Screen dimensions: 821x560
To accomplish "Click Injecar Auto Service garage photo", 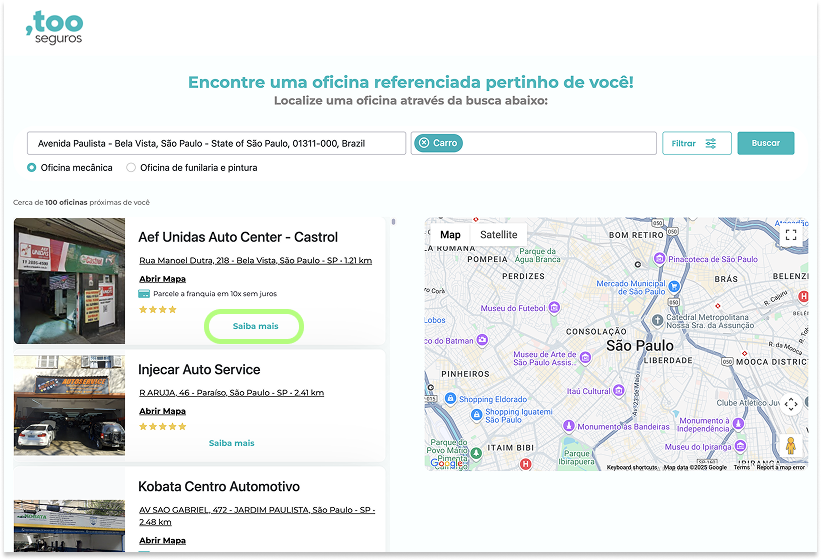I will 70,406.
